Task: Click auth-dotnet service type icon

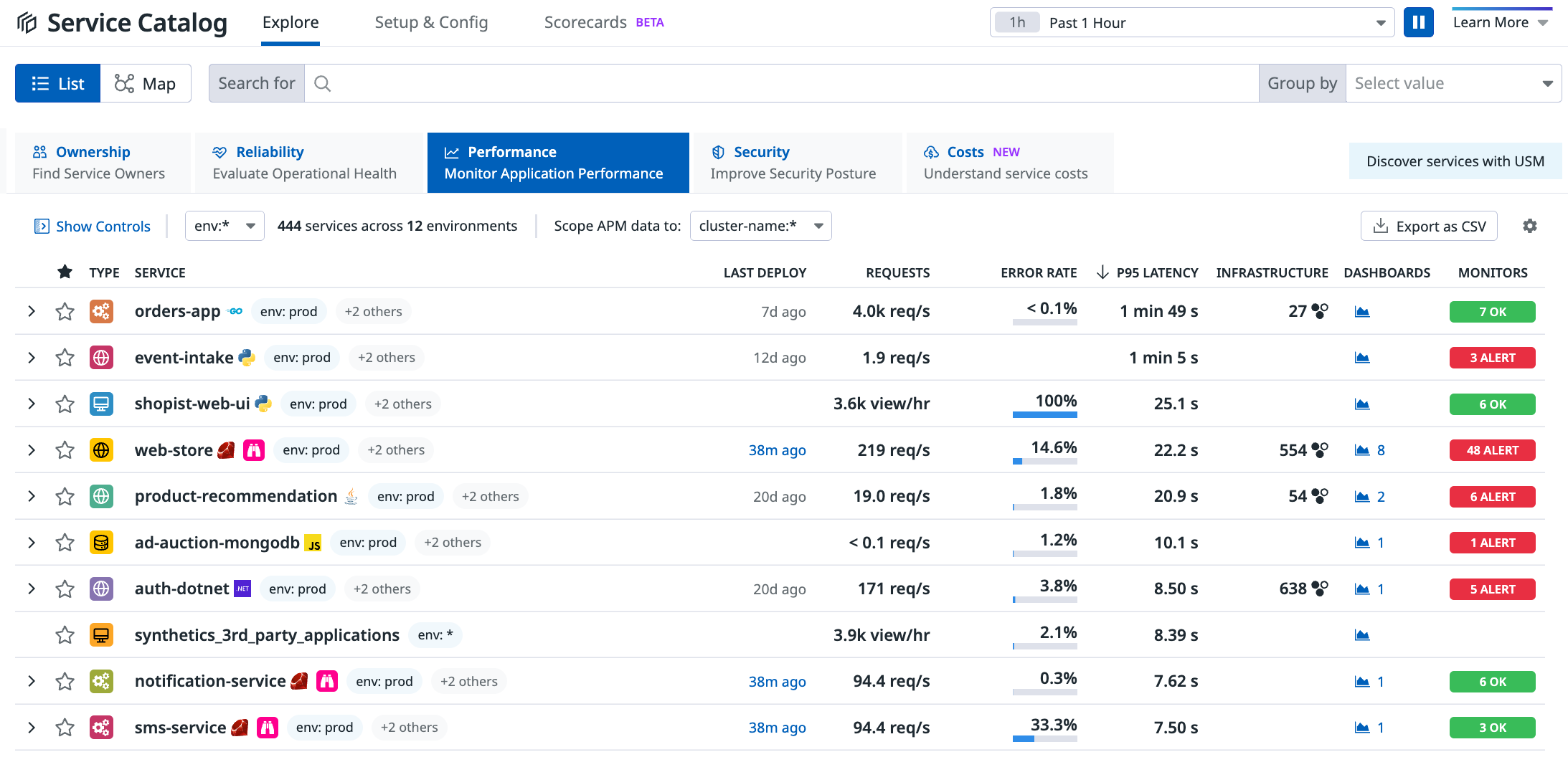Action: point(101,589)
